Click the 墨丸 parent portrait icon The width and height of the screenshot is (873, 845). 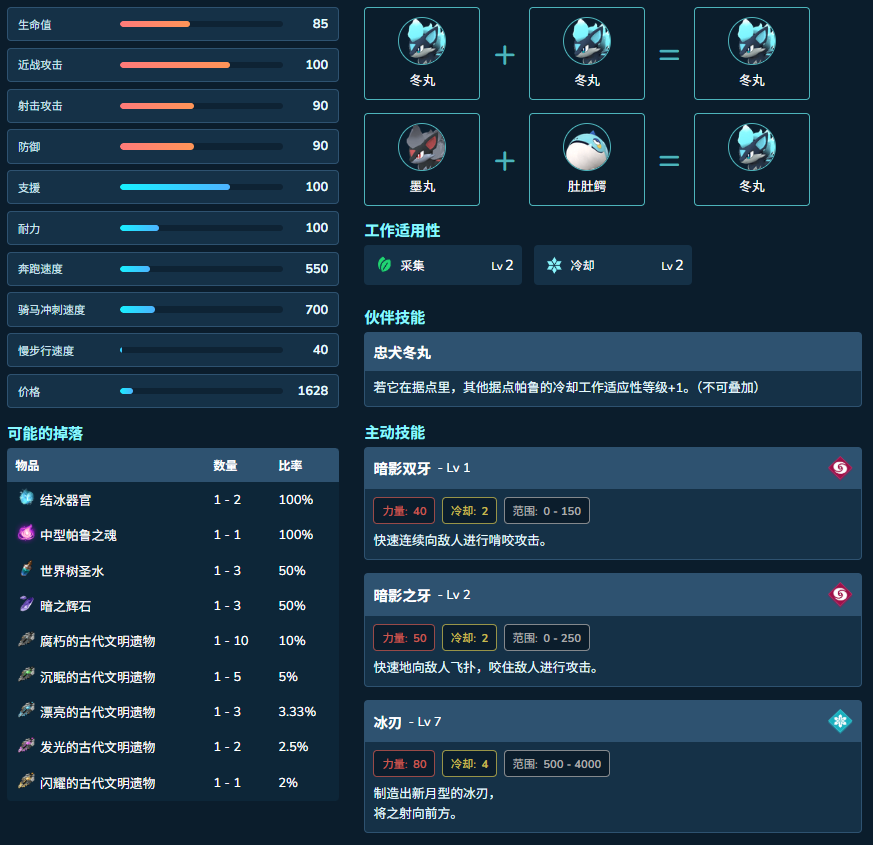421,147
